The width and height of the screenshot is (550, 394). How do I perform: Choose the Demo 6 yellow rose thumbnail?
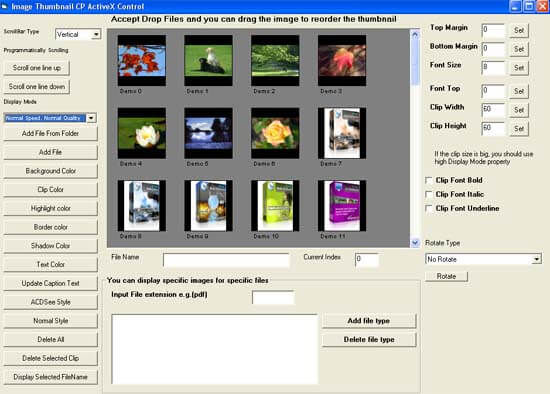[x=275, y=133]
